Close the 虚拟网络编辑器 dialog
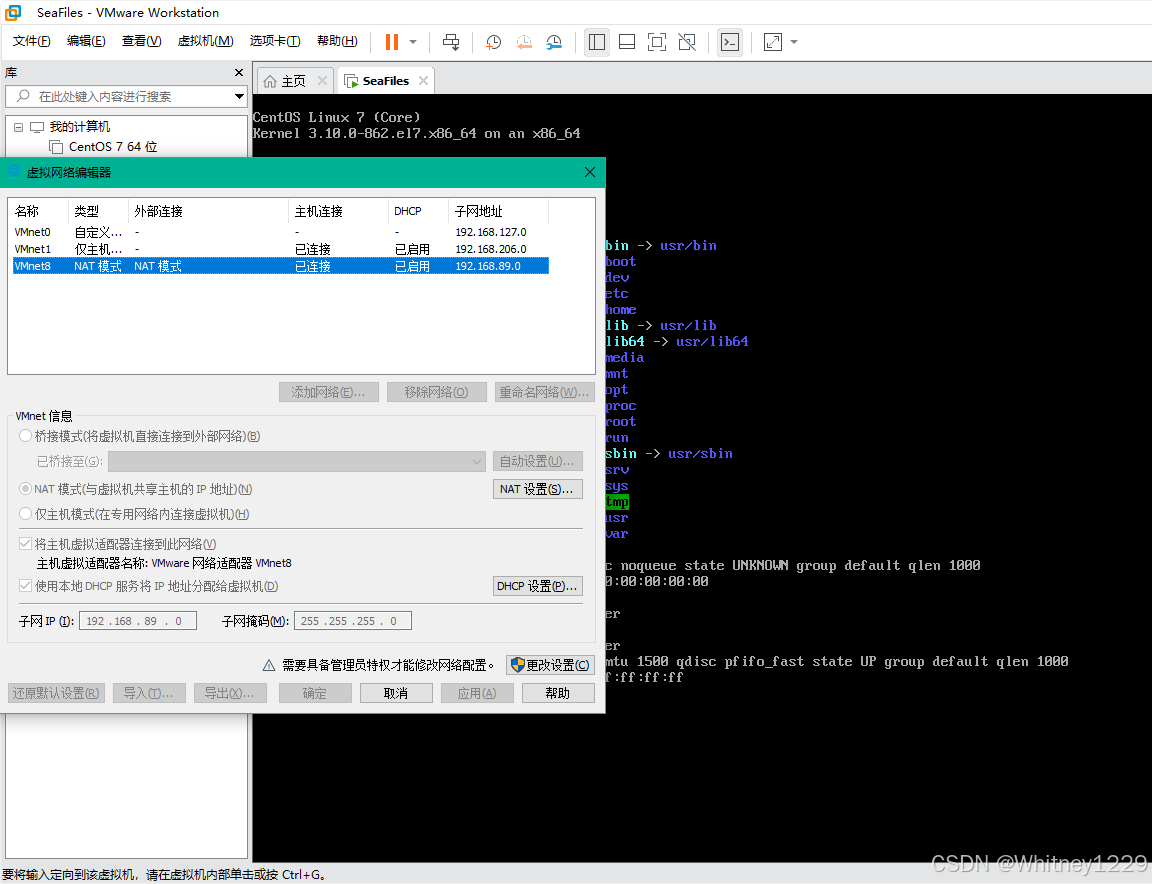This screenshot has width=1152, height=884. [589, 172]
